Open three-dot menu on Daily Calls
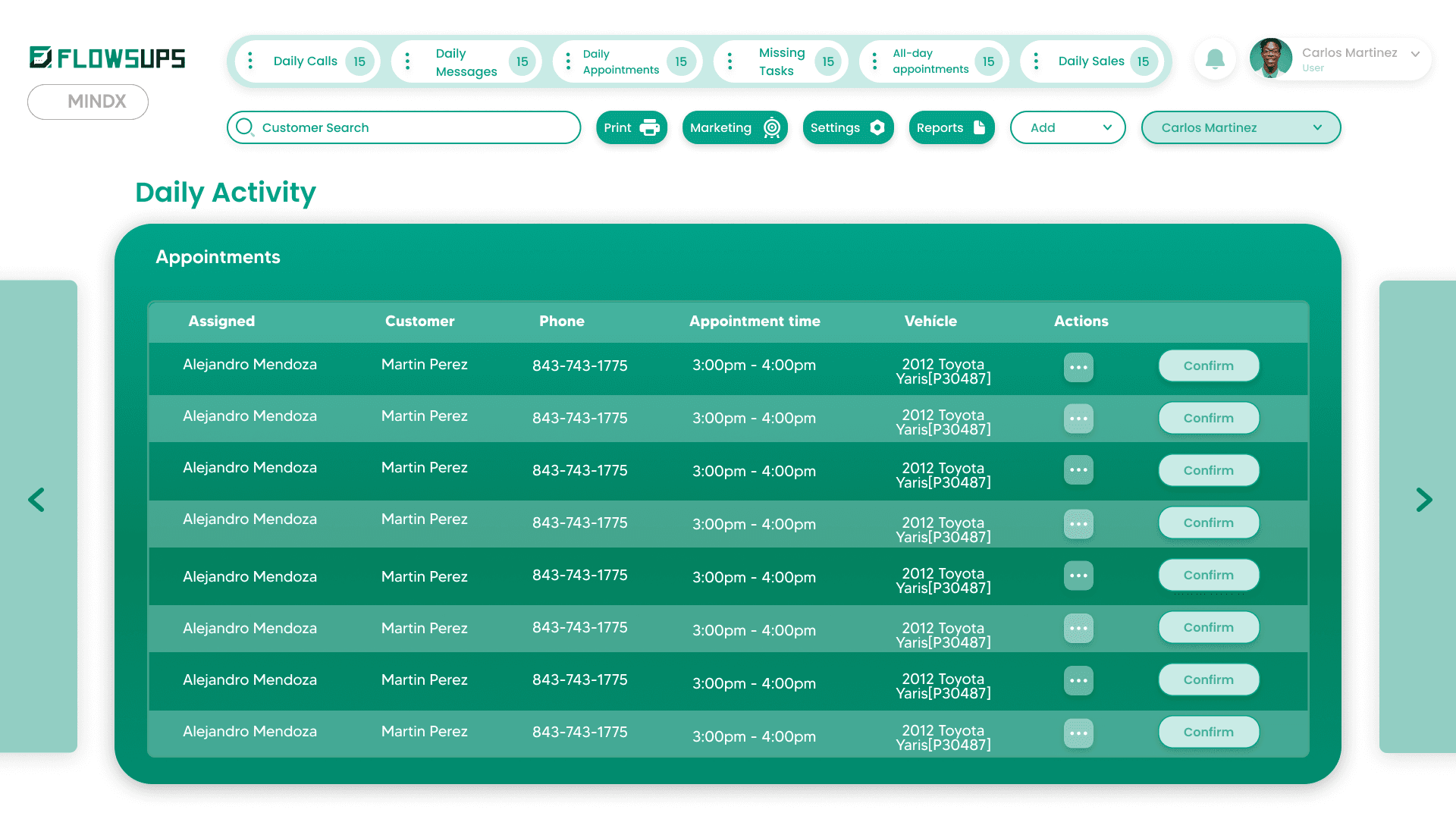Viewport: 1456px width, 819px height. click(250, 61)
